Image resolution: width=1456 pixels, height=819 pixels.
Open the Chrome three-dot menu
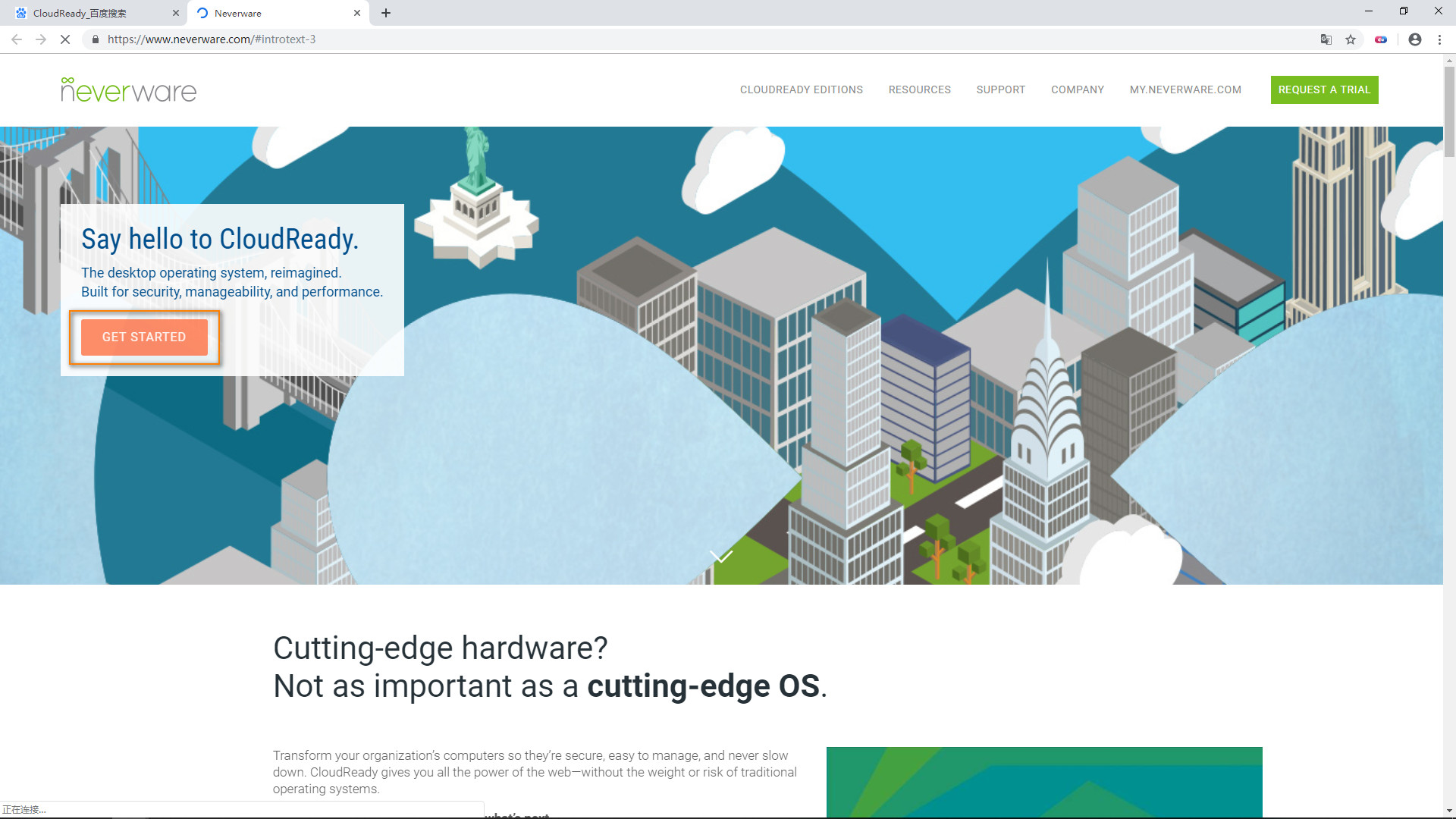point(1440,39)
